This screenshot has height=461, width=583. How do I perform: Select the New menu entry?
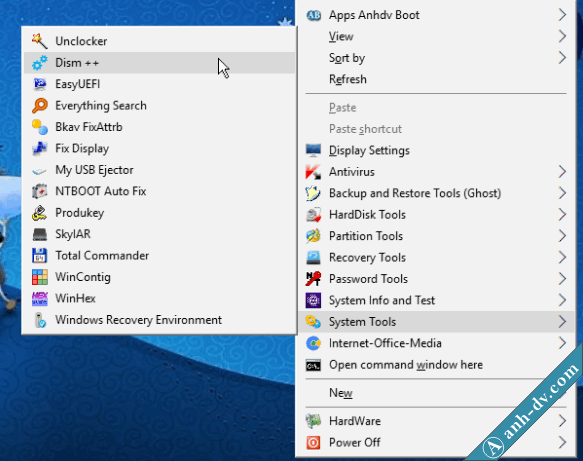point(435,393)
